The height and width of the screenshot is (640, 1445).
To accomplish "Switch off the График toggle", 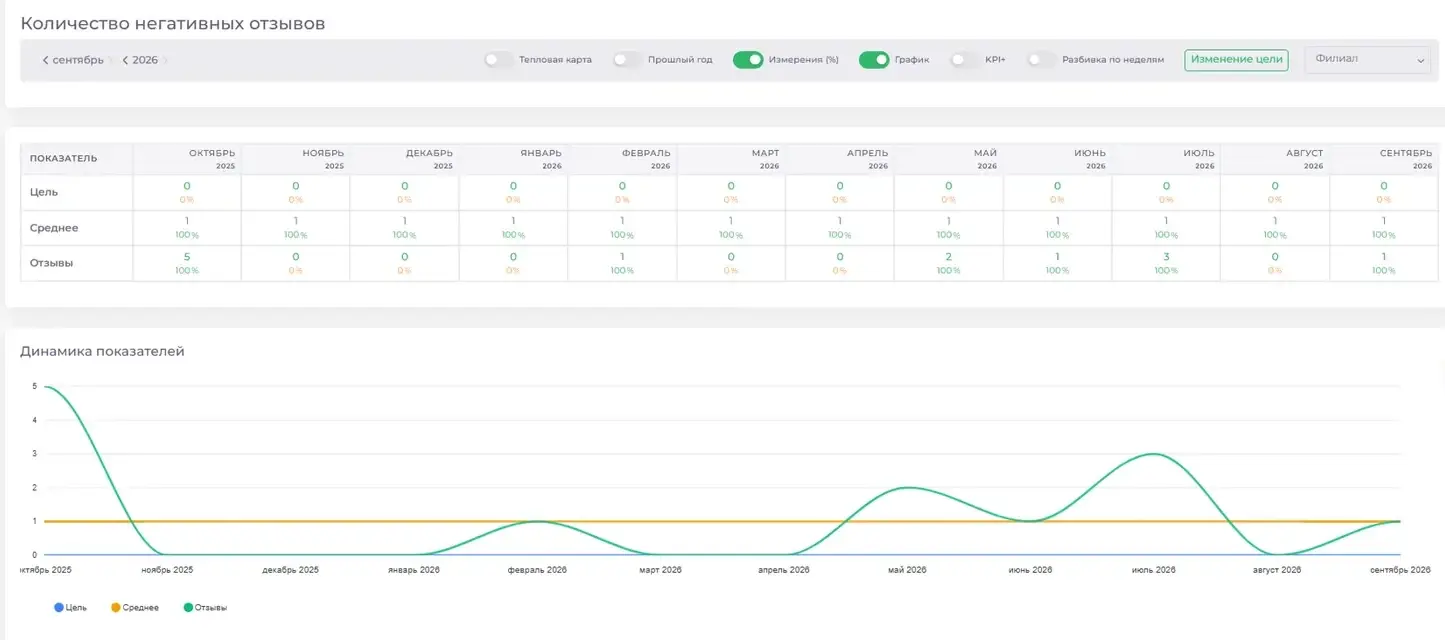I will [x=874, y=60].
